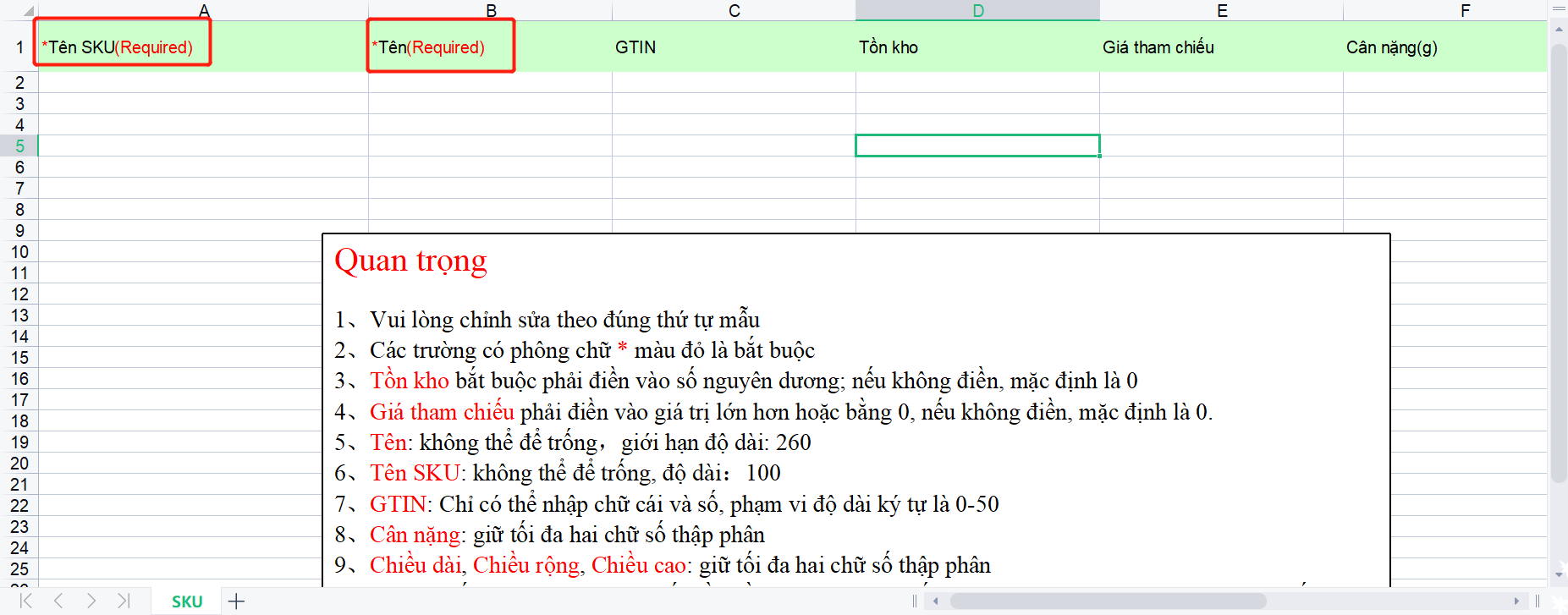
Task: Click the horizontal scrollbar right arrow
Action: tap(1516, 601)
